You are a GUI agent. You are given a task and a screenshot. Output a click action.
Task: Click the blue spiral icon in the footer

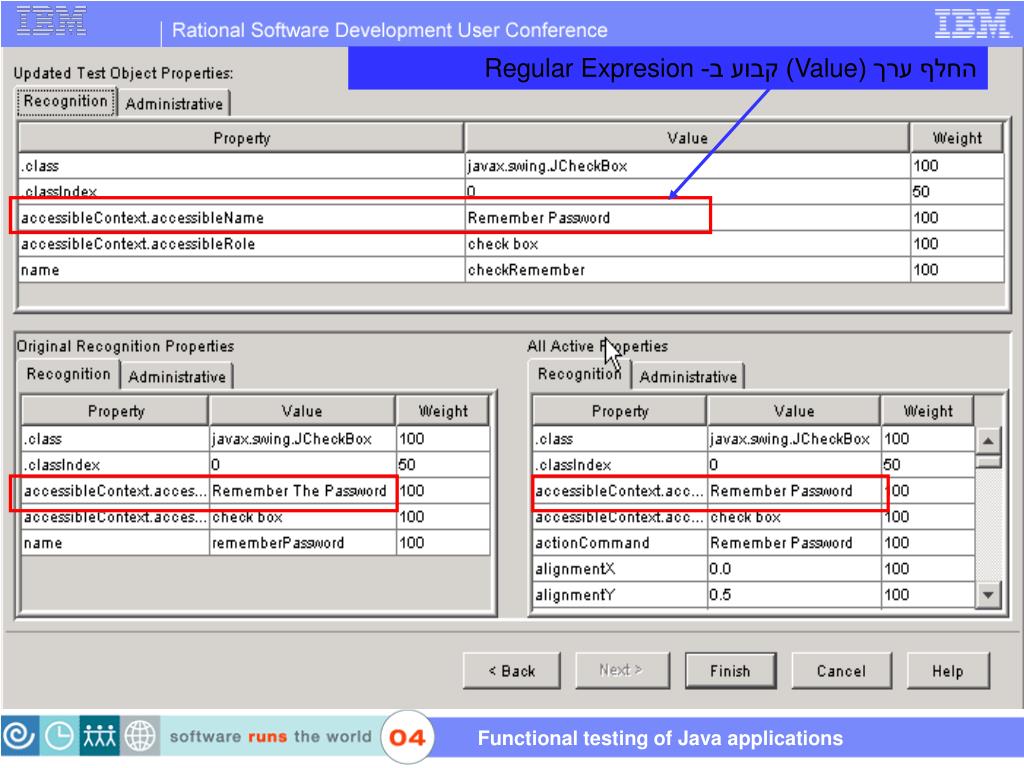[x=20, y=736]
